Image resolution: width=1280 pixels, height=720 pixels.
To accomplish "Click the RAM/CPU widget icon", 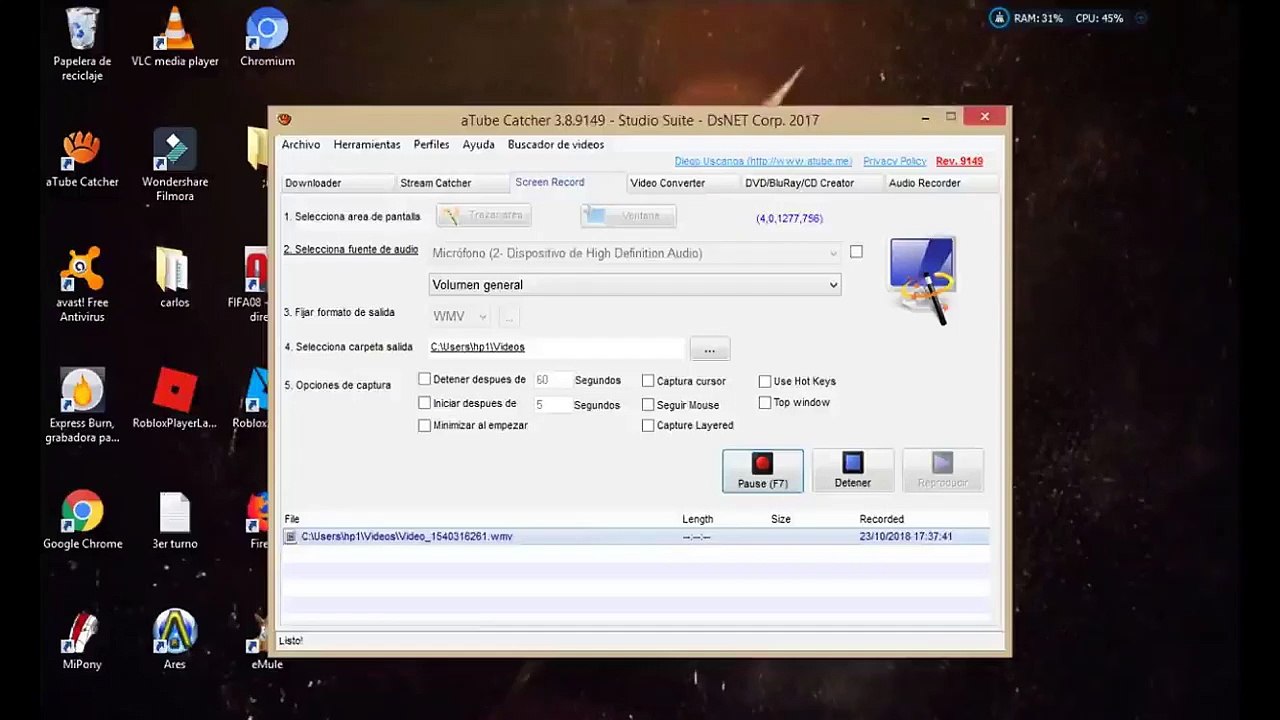I will (x=998, y=18).
